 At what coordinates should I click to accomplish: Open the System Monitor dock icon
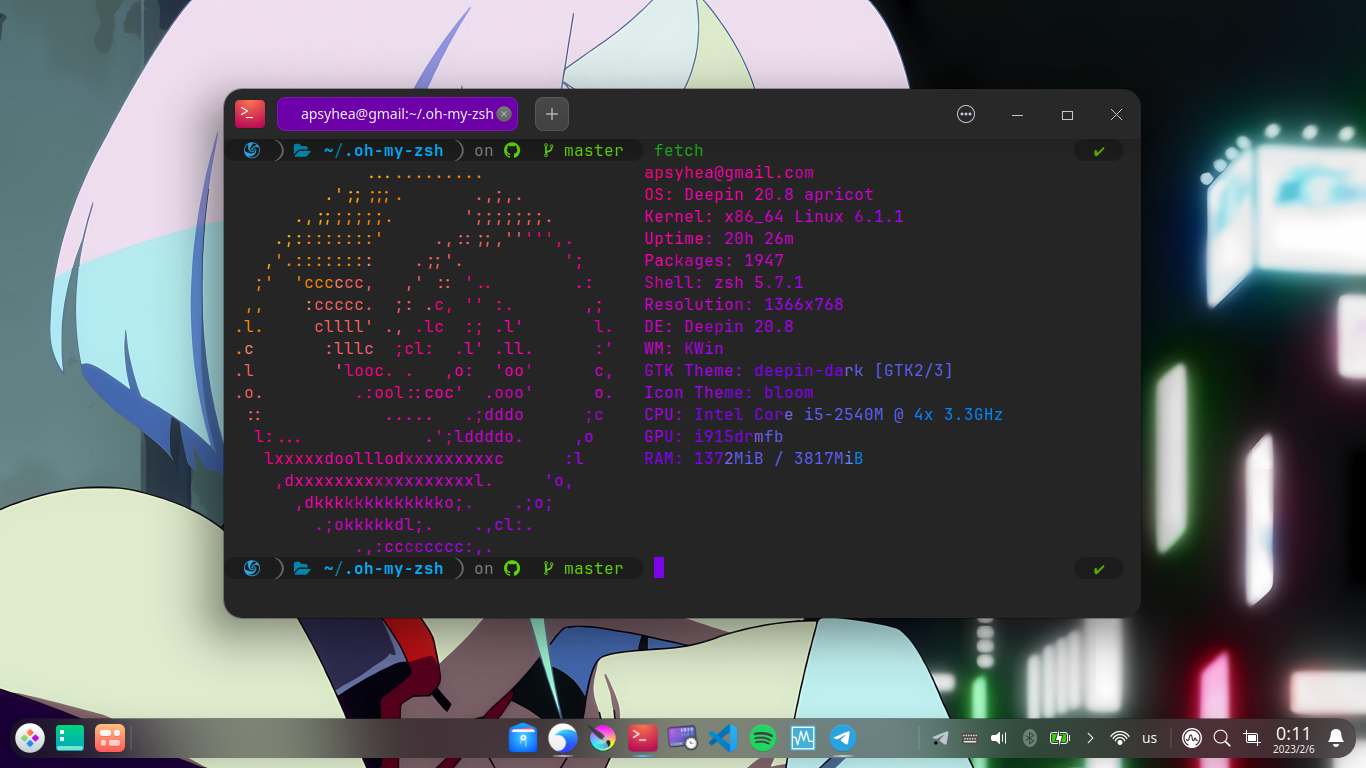(803, 738)
